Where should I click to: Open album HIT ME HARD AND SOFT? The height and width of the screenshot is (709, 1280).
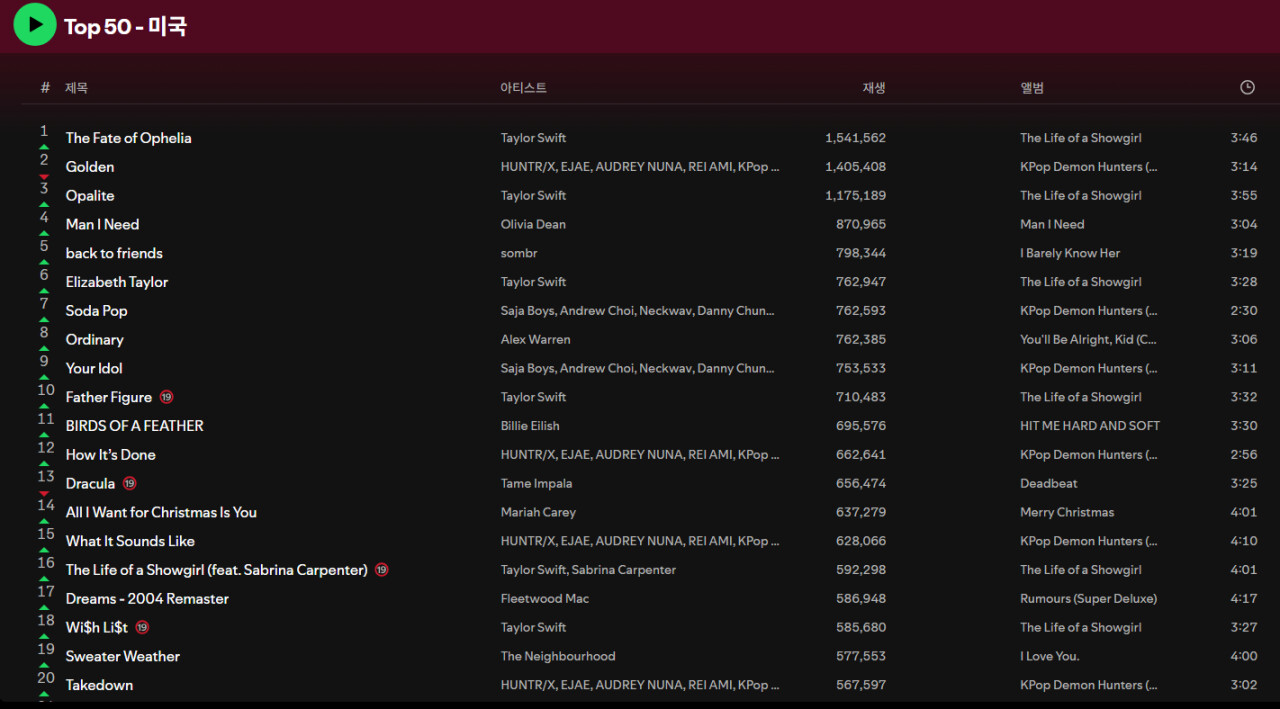[x=1090, y=426]
